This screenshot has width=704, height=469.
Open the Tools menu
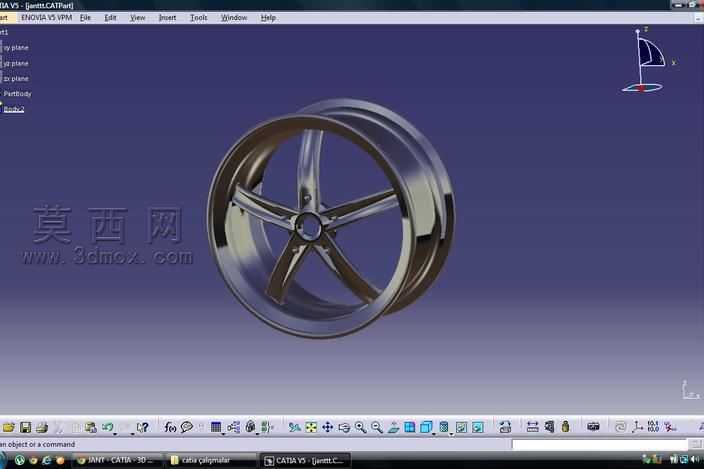coord(198,18)
